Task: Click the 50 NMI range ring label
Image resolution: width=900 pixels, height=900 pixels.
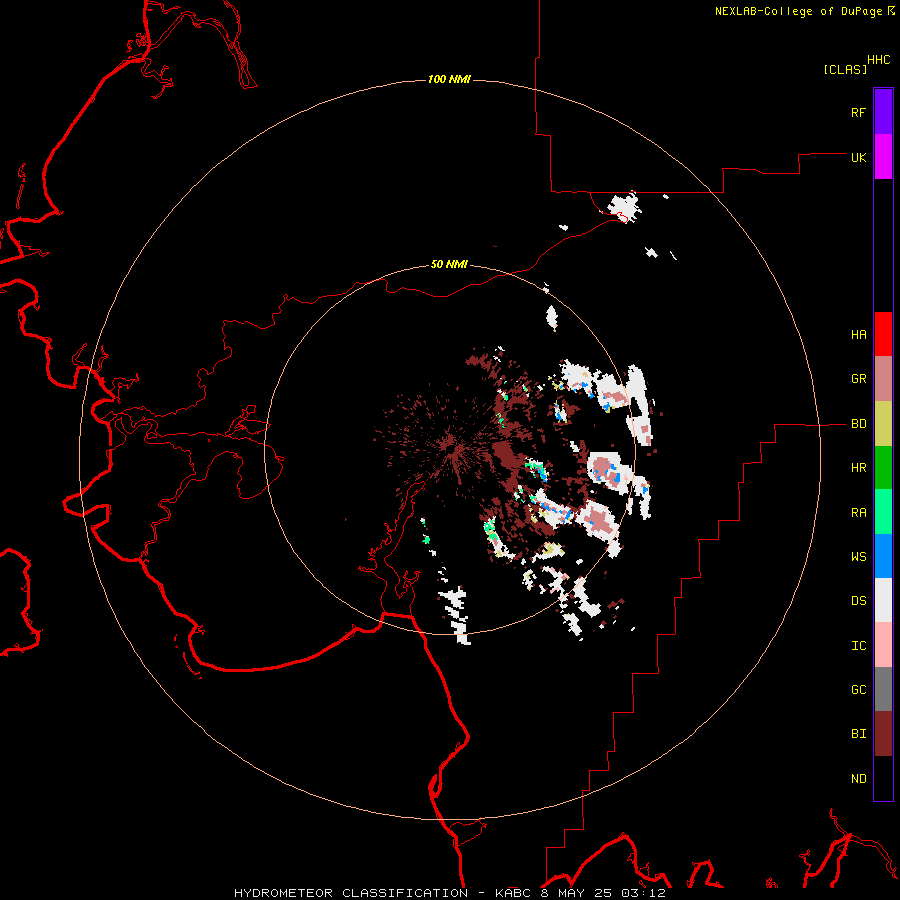Action: [x=449, y=264]
